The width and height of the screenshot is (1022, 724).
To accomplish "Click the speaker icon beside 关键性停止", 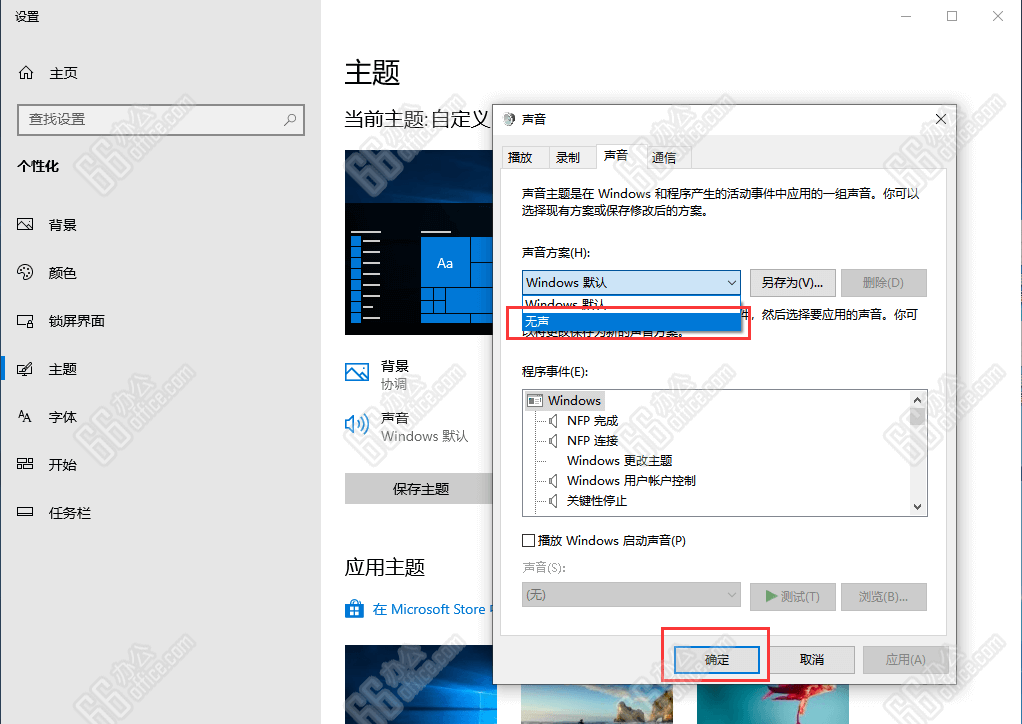I will coord(553,501).
